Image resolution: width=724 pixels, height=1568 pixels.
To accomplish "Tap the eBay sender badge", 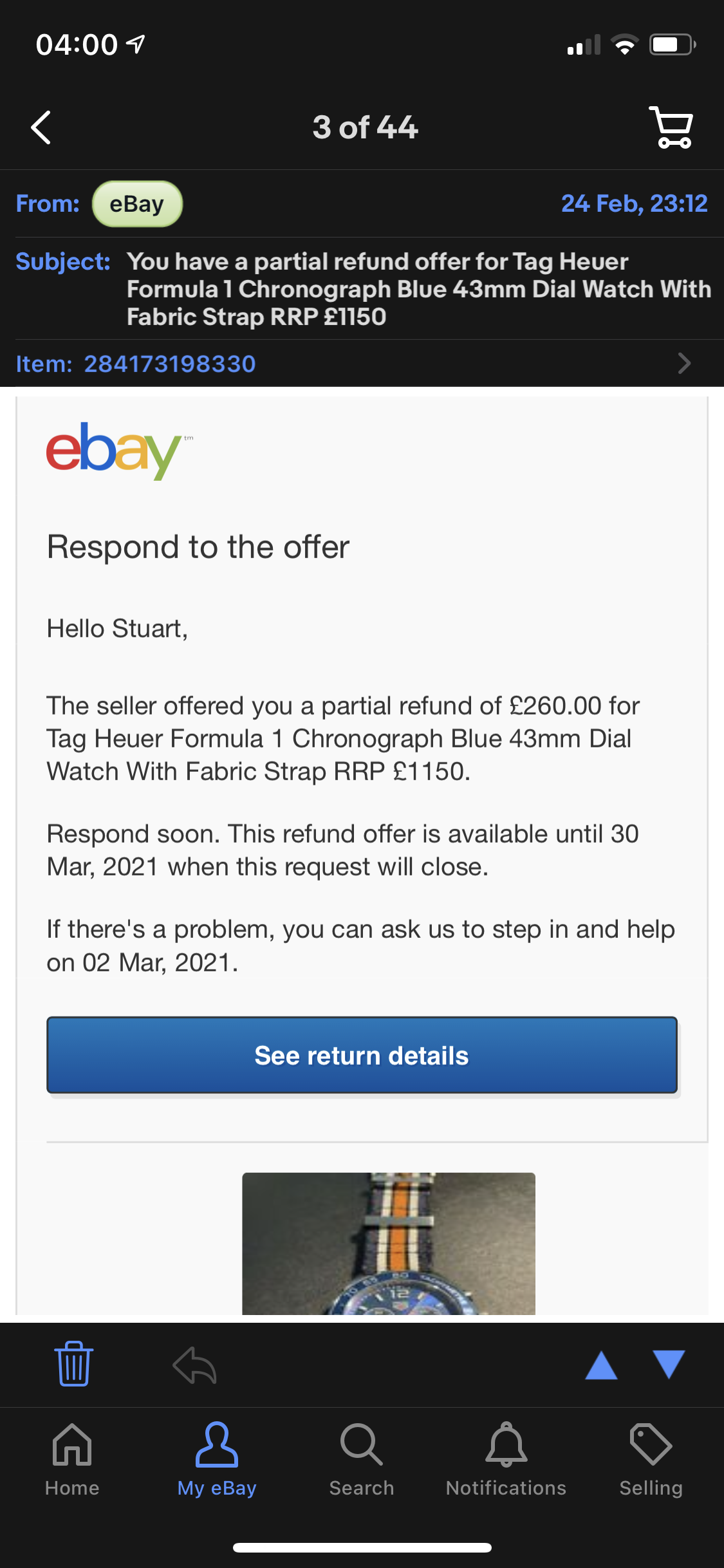I will click(137, 204).
